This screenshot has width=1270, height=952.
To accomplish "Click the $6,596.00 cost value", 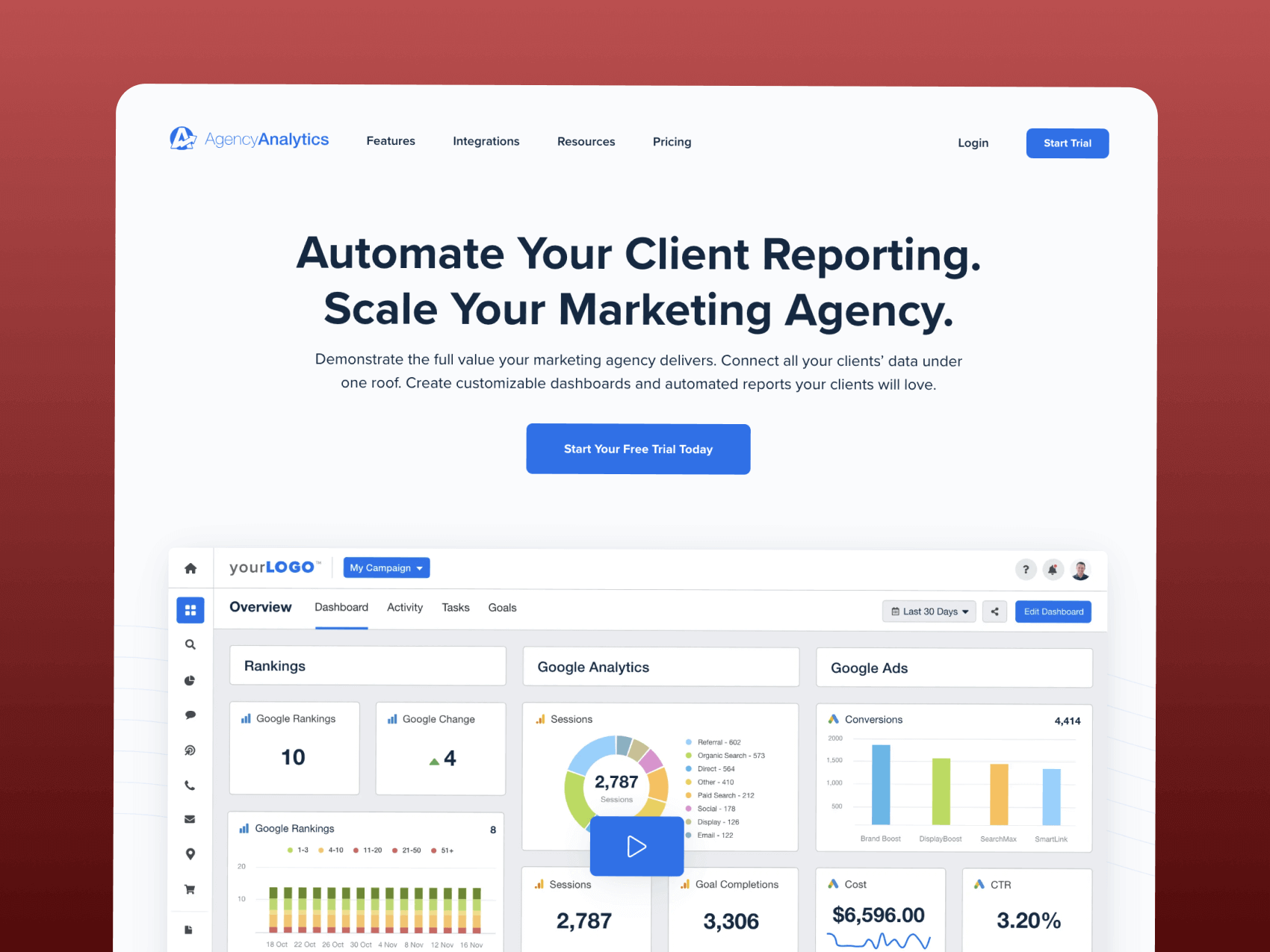I will pos(879,915).
